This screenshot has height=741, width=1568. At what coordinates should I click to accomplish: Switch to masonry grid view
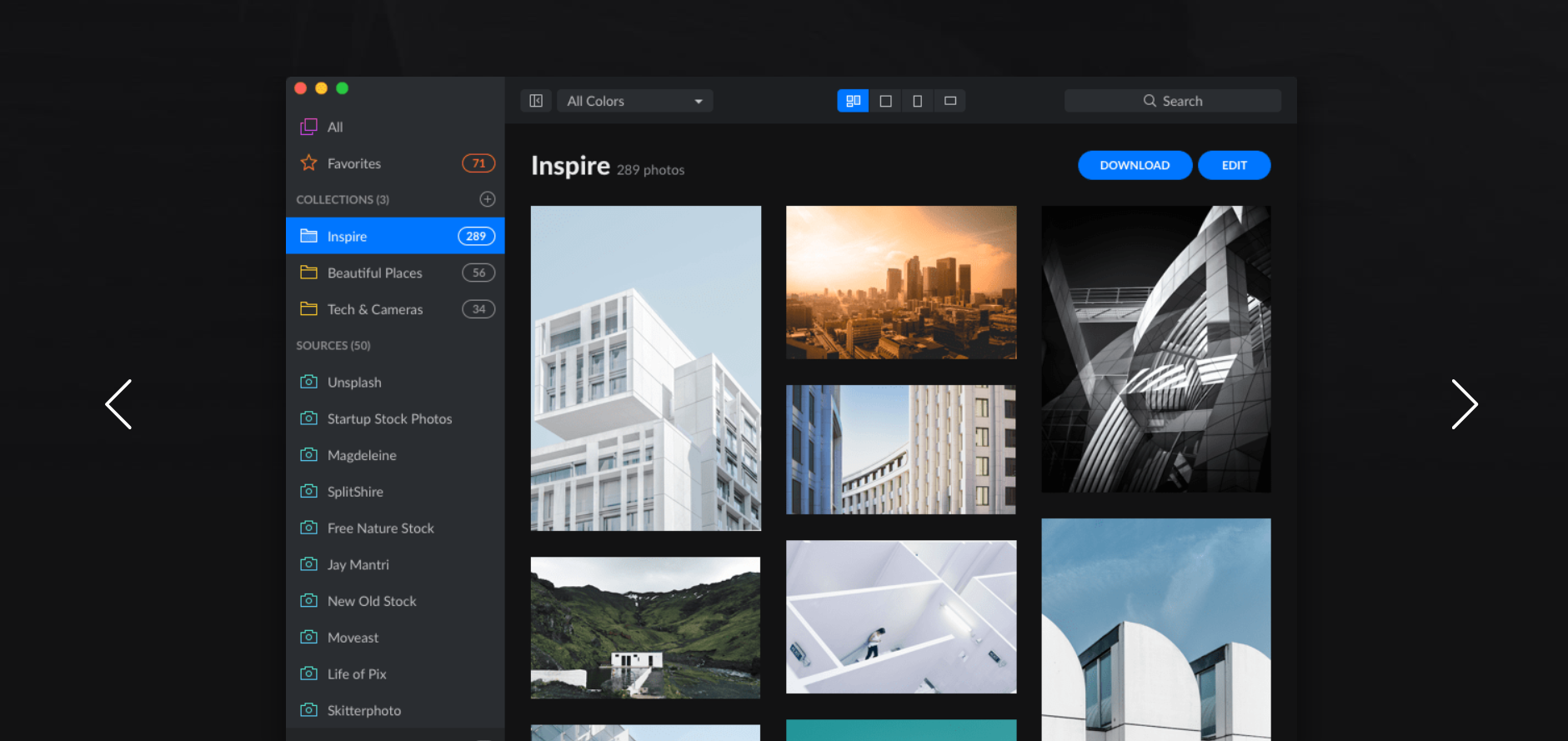click(x=853, y=101)
